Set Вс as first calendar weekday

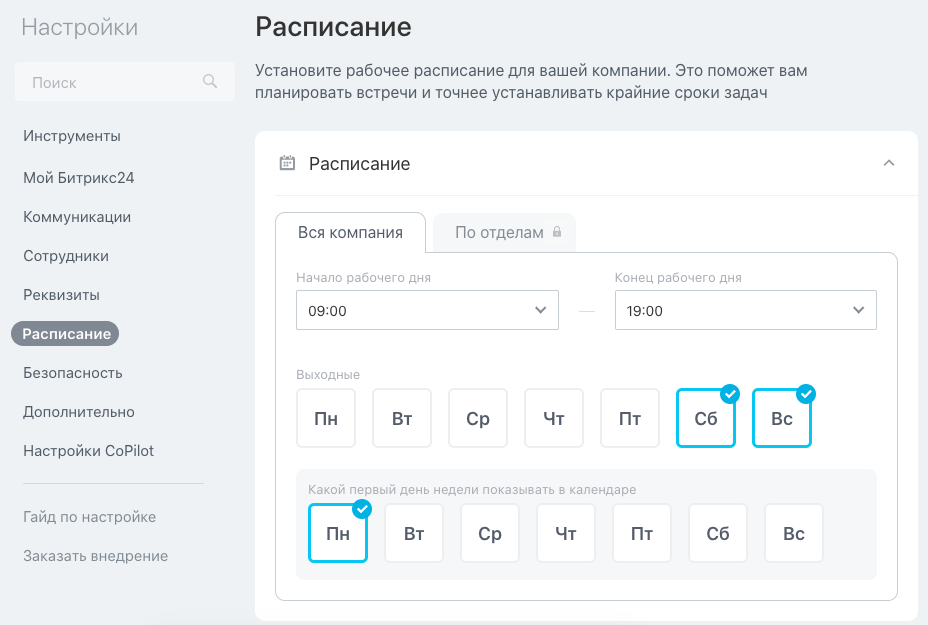point(794,533)
